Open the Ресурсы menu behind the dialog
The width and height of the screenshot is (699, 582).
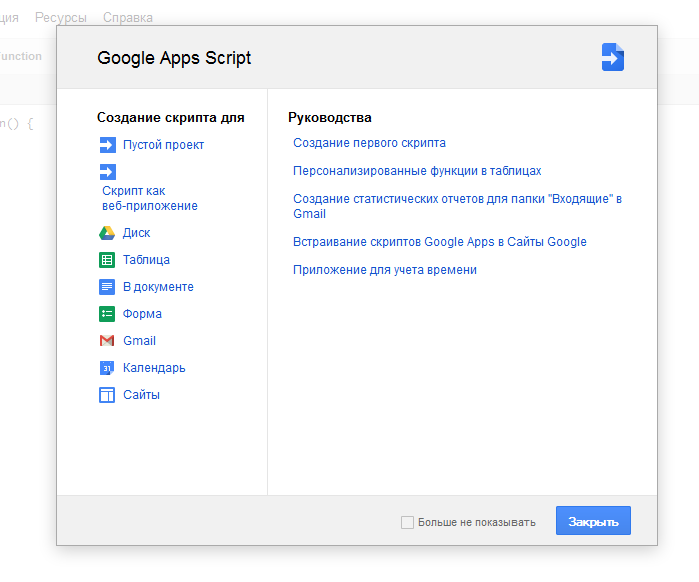(61, 17)
